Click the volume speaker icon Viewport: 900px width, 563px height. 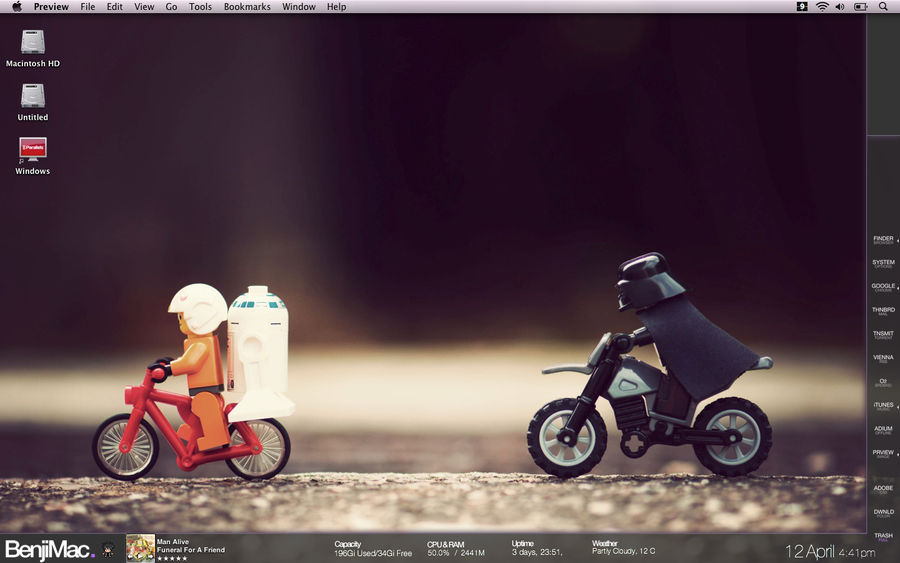[840, 7]
